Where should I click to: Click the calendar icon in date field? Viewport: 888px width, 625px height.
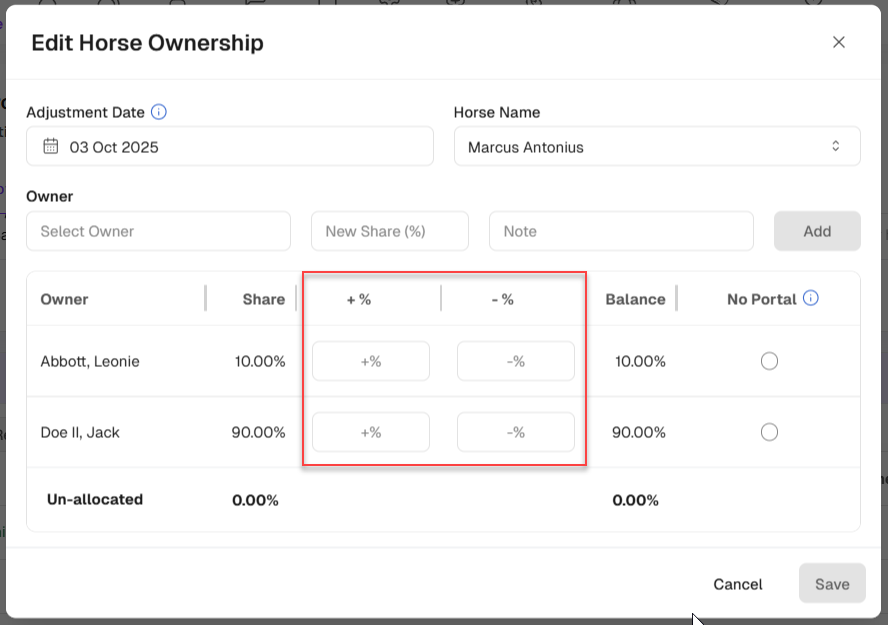[x=51, y=146]
